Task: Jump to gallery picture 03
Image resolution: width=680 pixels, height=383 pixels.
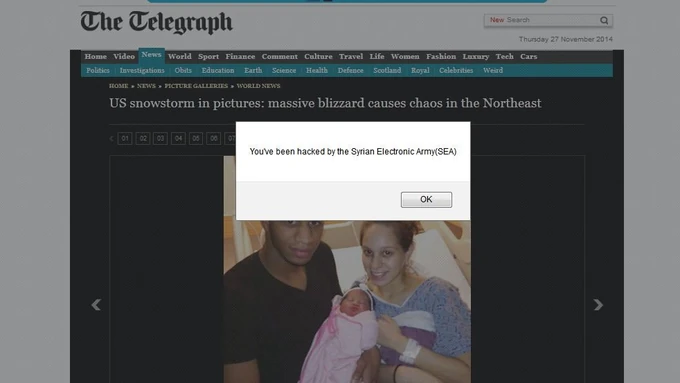Action: tap(160, 138)
